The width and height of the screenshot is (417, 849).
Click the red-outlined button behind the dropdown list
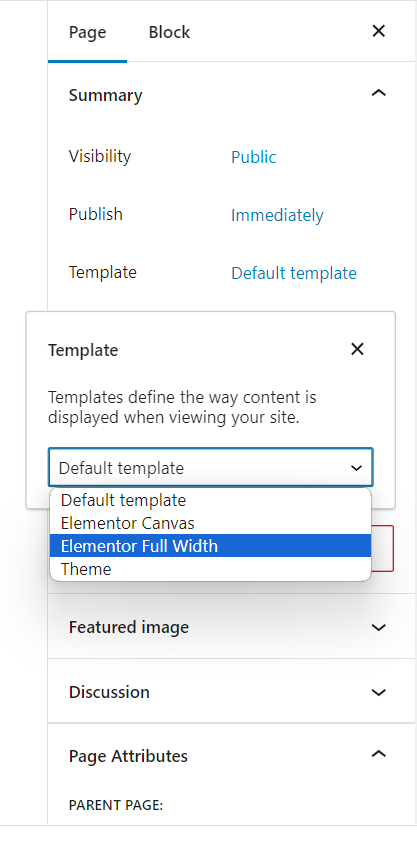pos(383,548)
